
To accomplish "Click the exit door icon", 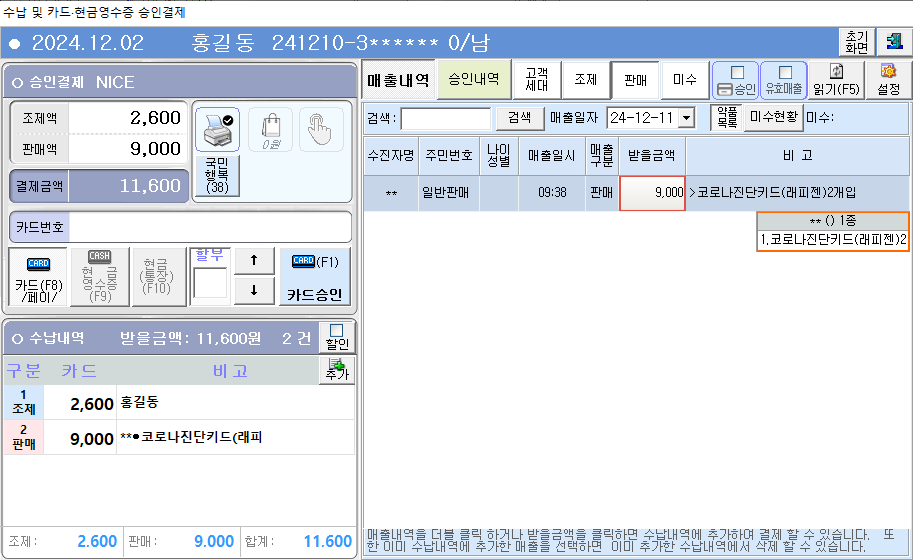I will click(894, 42).
